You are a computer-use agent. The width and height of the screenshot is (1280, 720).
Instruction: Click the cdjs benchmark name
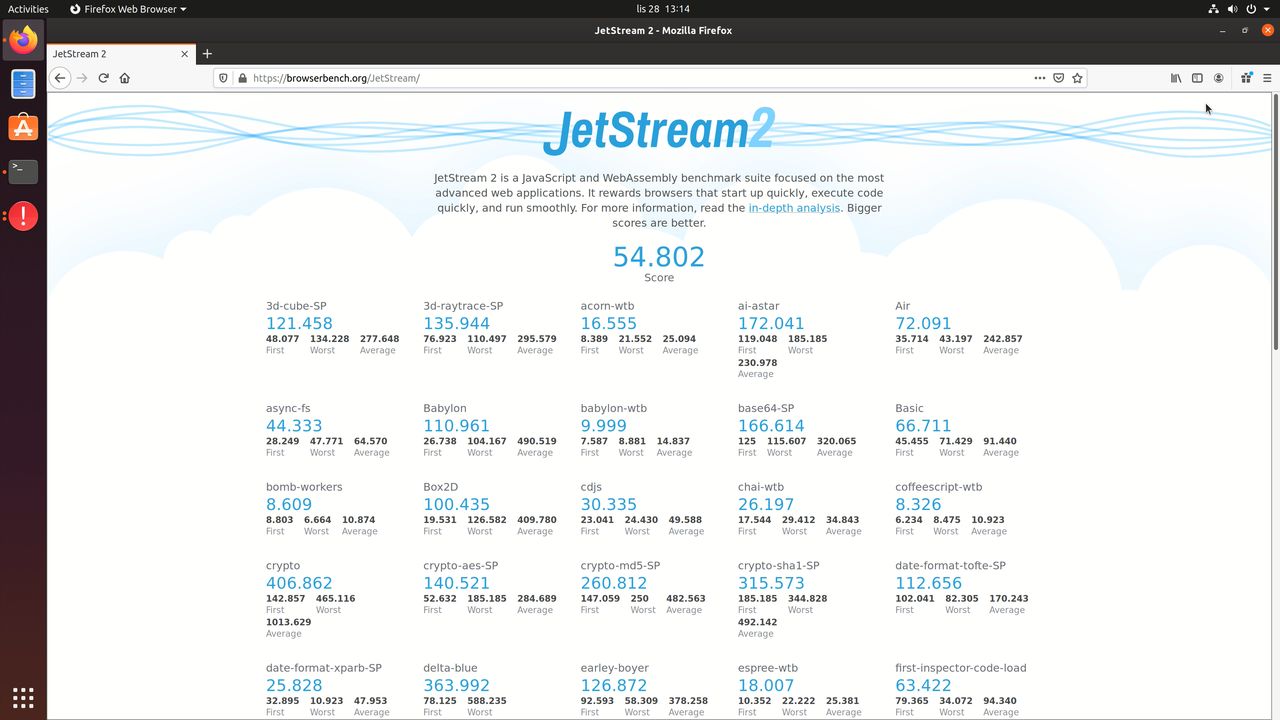[591, 487]
